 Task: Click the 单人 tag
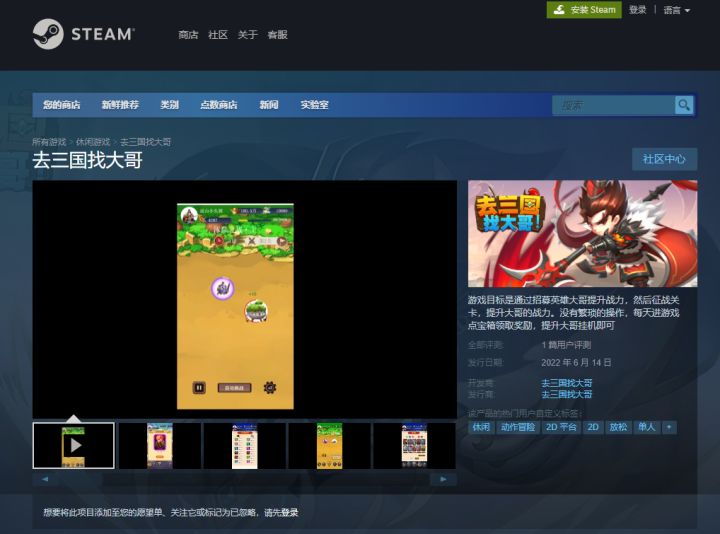pos(647,427)
